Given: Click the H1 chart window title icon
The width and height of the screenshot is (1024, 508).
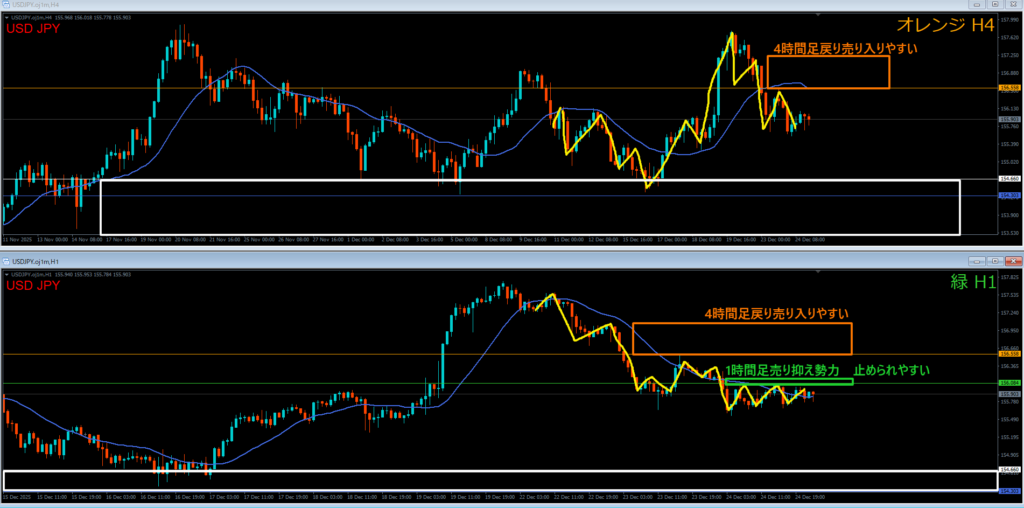Looking at the screenshot, I should tap(6, 261).
